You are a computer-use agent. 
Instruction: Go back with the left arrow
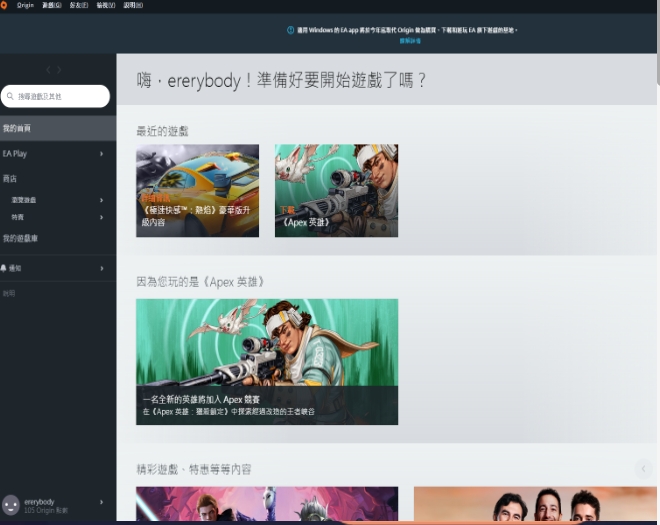point(48,70)
